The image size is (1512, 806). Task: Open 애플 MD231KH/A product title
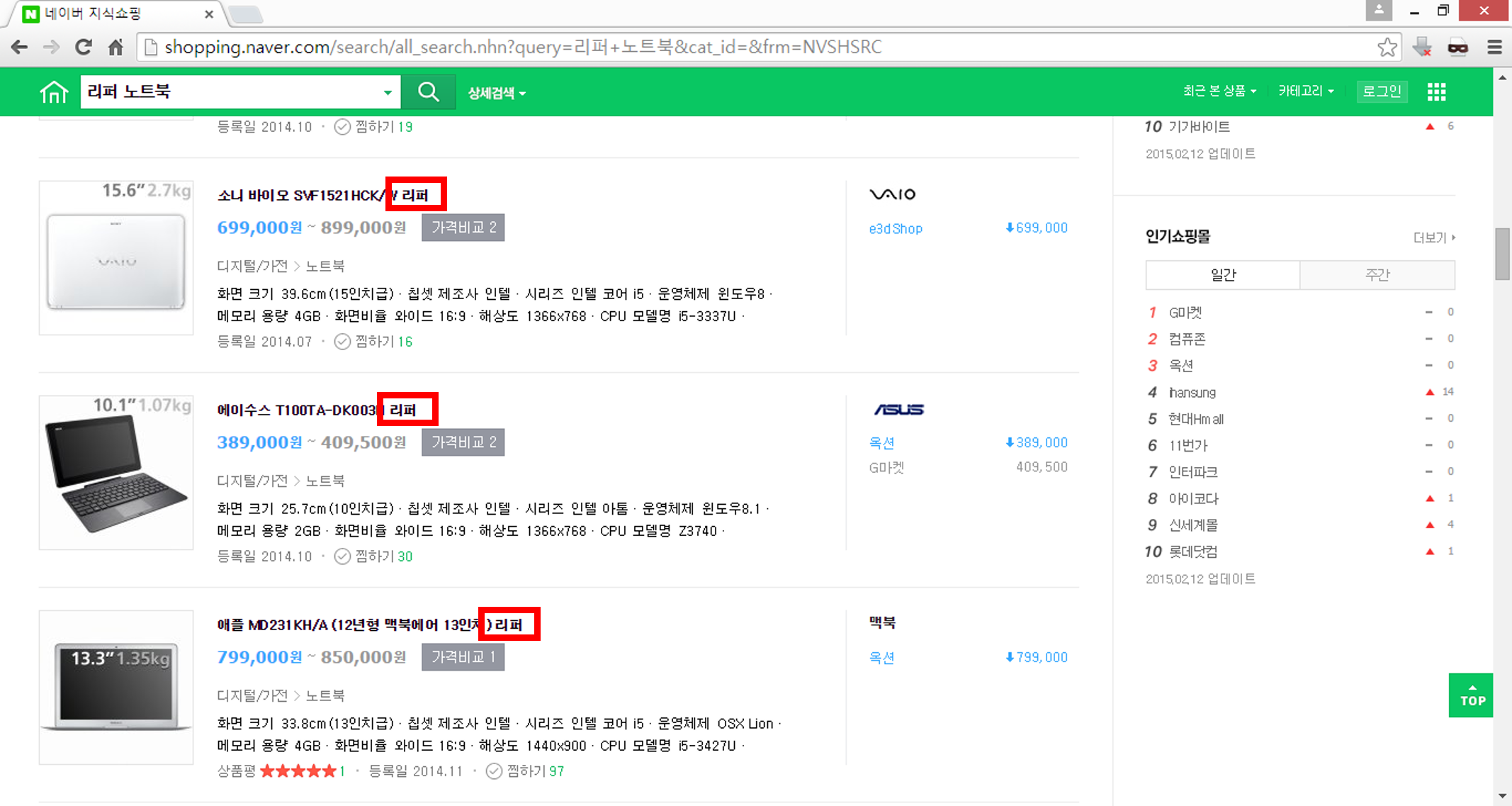pos(370,625)
